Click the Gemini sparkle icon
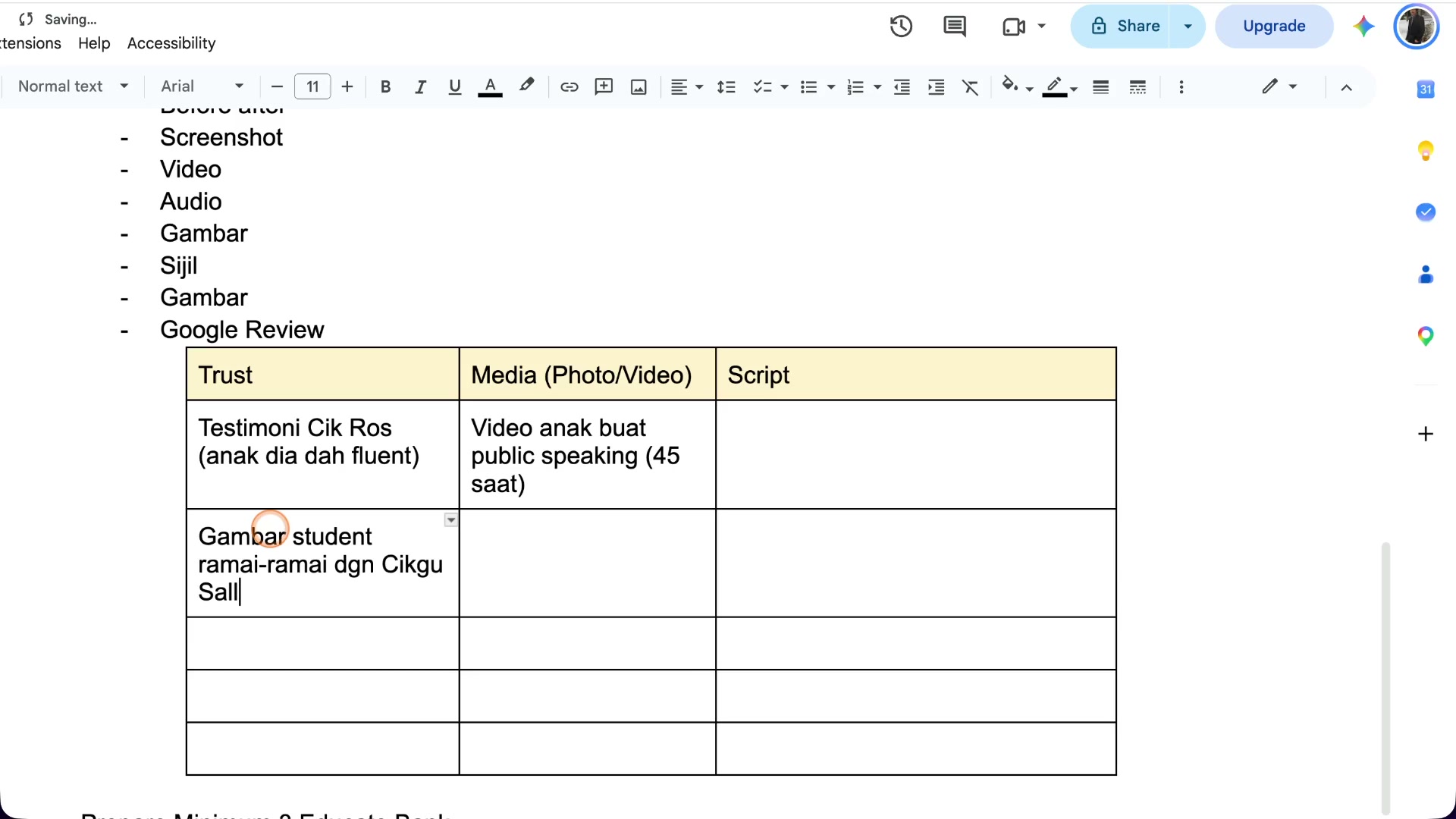This screenshot has height=819, width=1456. [x=1363, y=27]
